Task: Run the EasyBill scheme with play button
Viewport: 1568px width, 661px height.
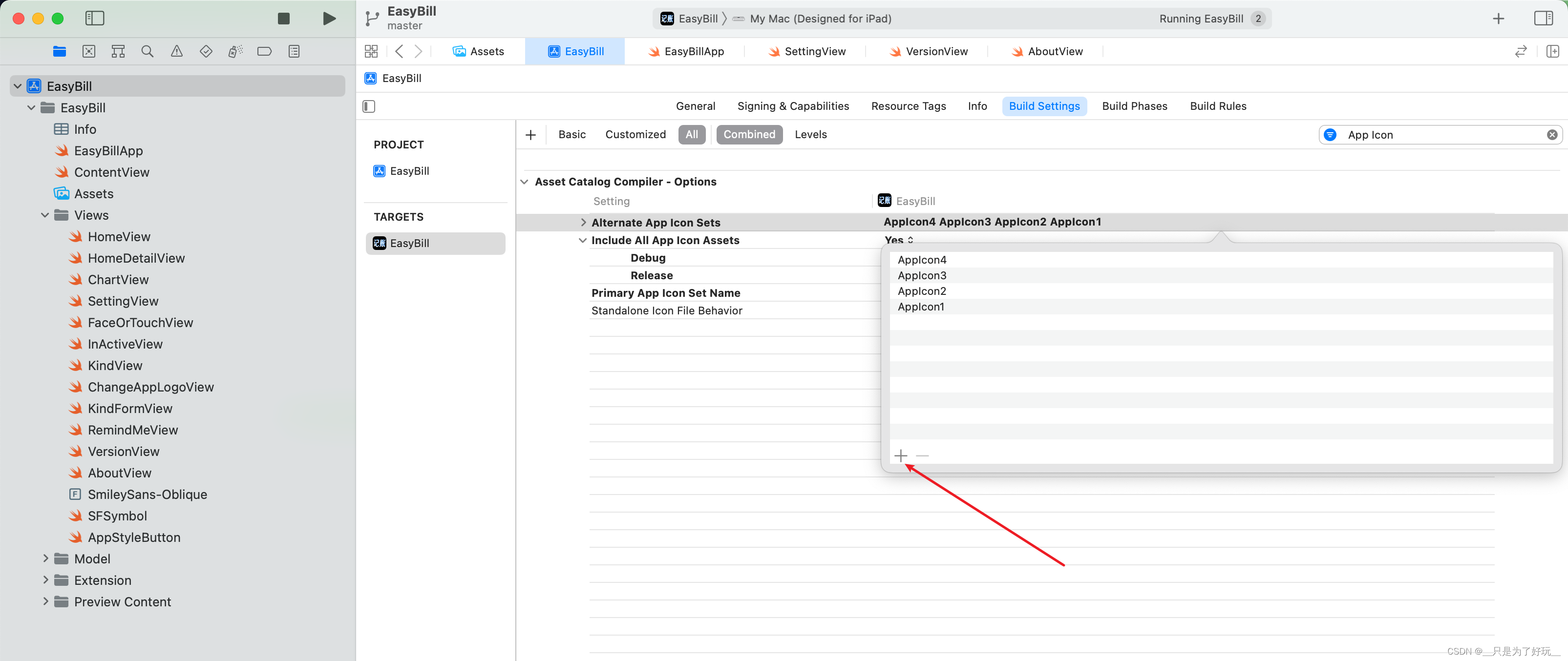Action: (329, 18)
